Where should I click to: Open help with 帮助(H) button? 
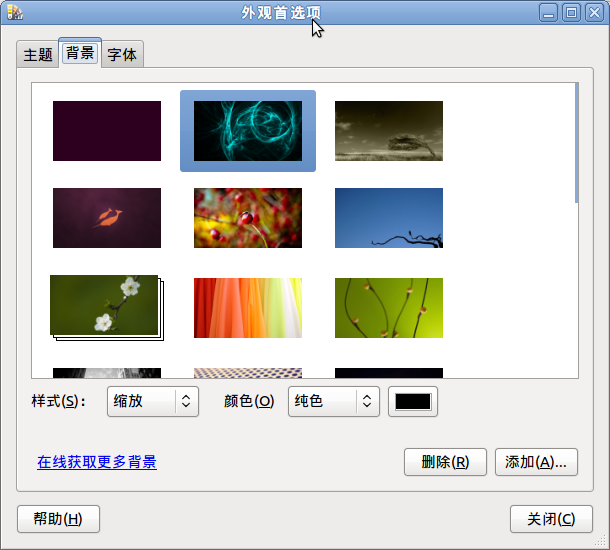tap(58, 519)
